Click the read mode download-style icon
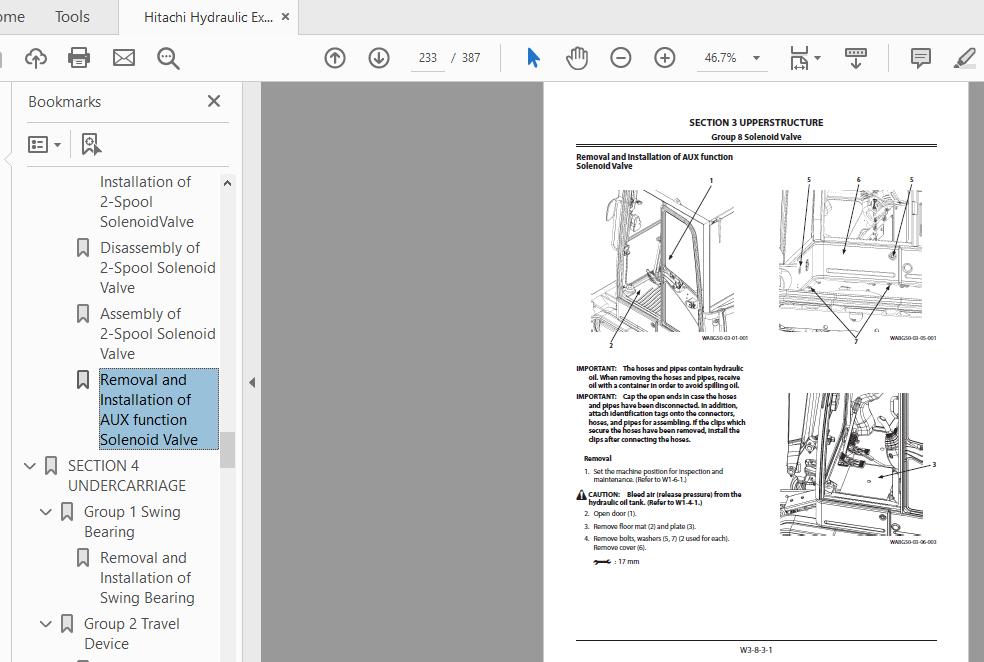The image size is (984, 662). pyautogui.click(x=855, y=58)
